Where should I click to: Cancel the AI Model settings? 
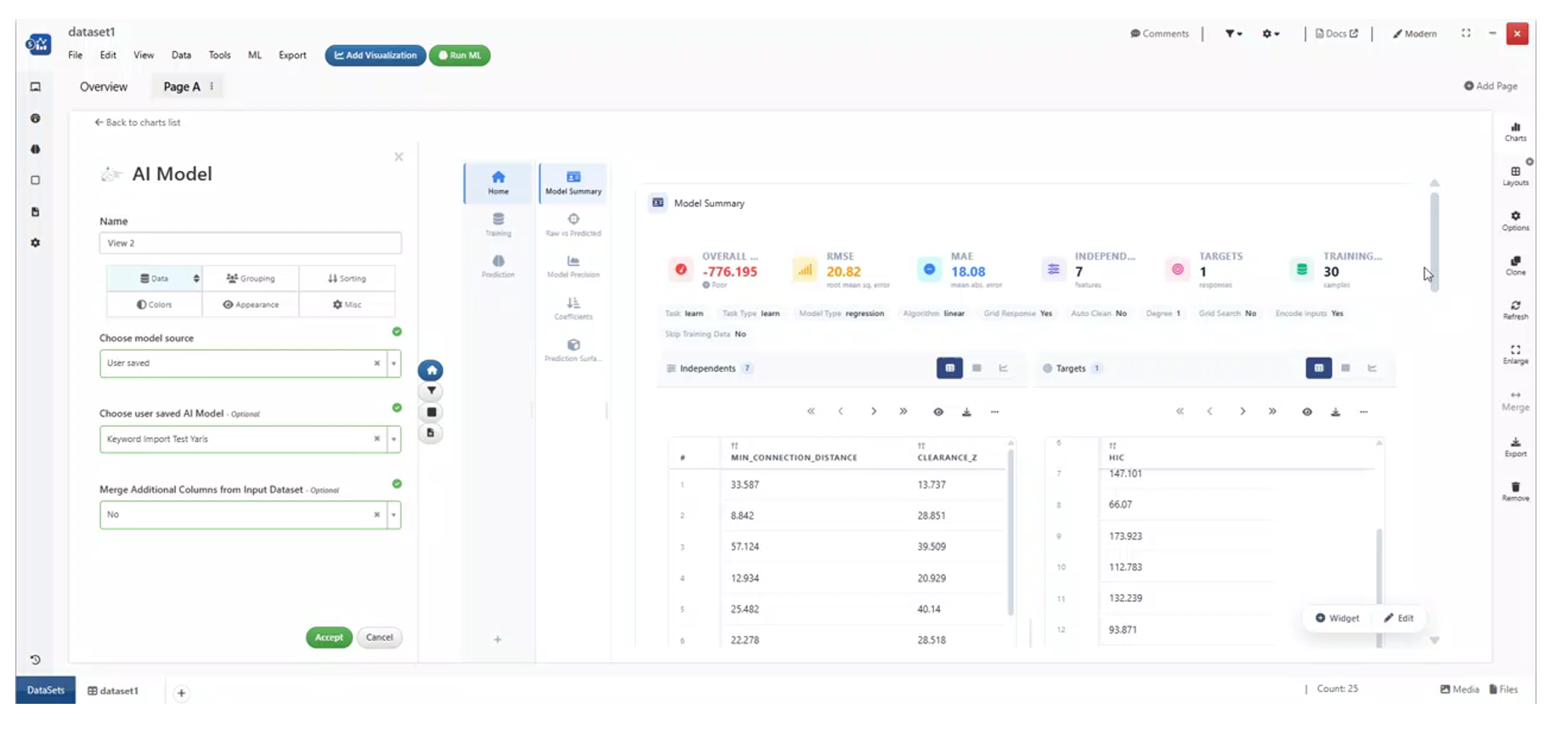point(379,637)
